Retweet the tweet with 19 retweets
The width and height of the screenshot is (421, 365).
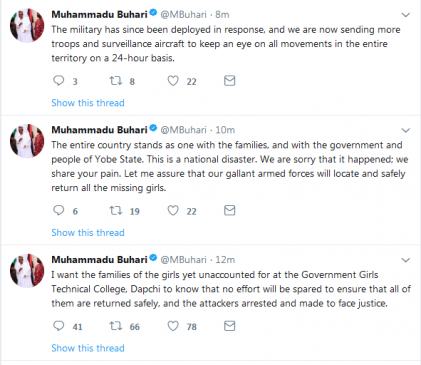click(116, 210)
